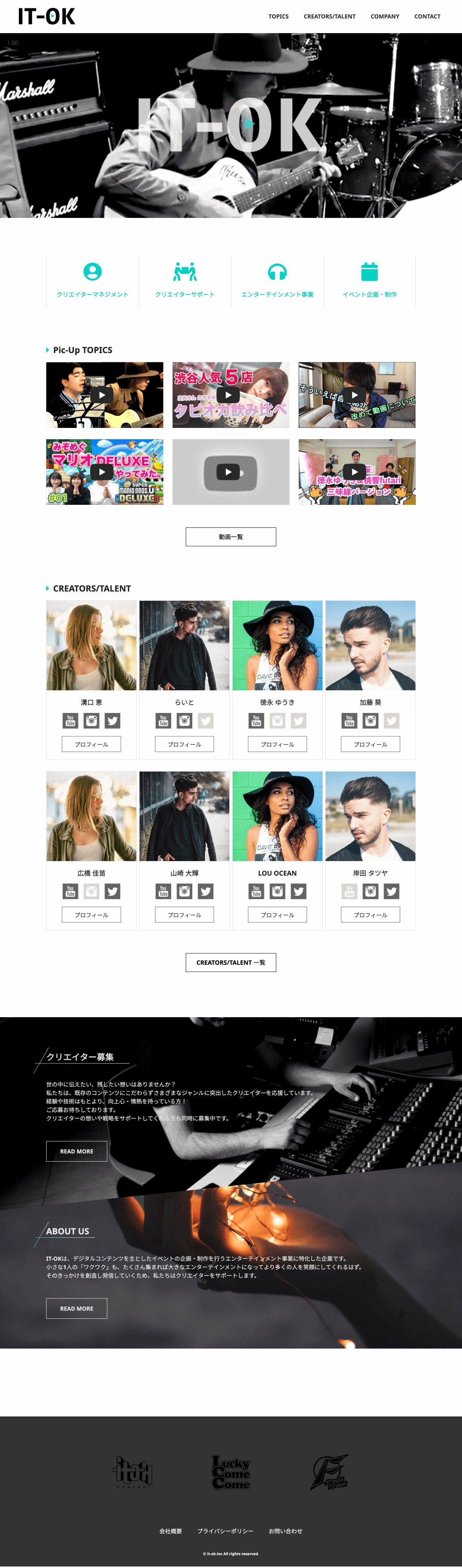Screen dimensions: 462x1568
Task: Open 岸田 タツヤ's Instagram icon
Action: (371, 891)
